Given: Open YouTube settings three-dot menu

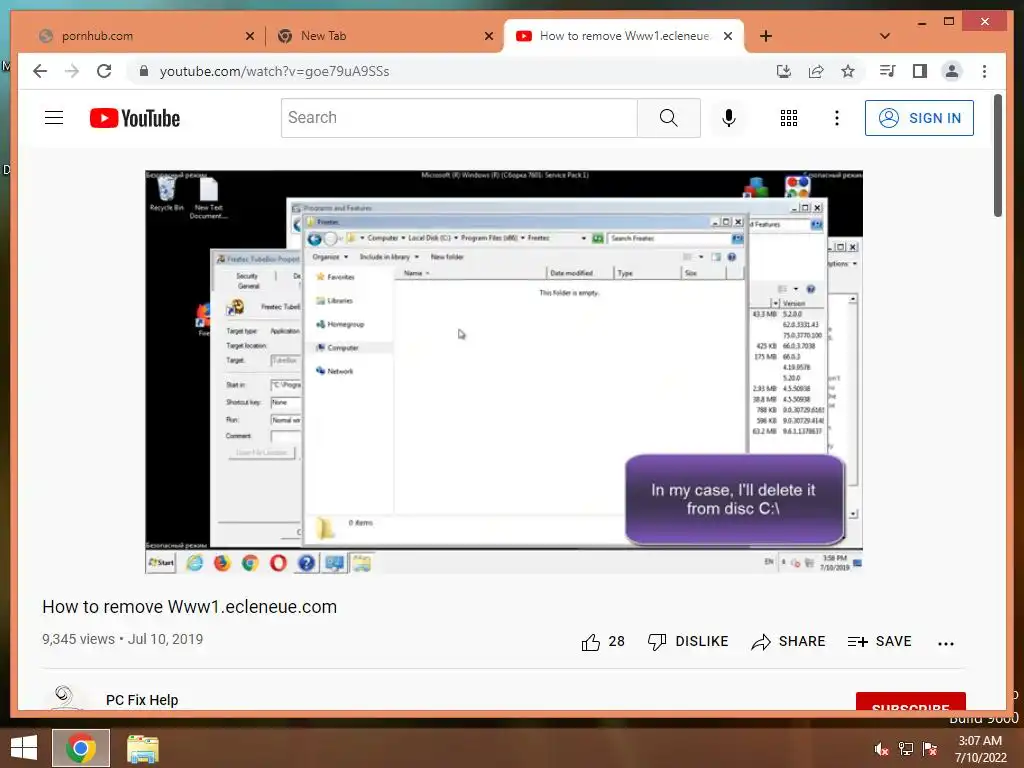Looking at the screenshot, I should (837, 118).
